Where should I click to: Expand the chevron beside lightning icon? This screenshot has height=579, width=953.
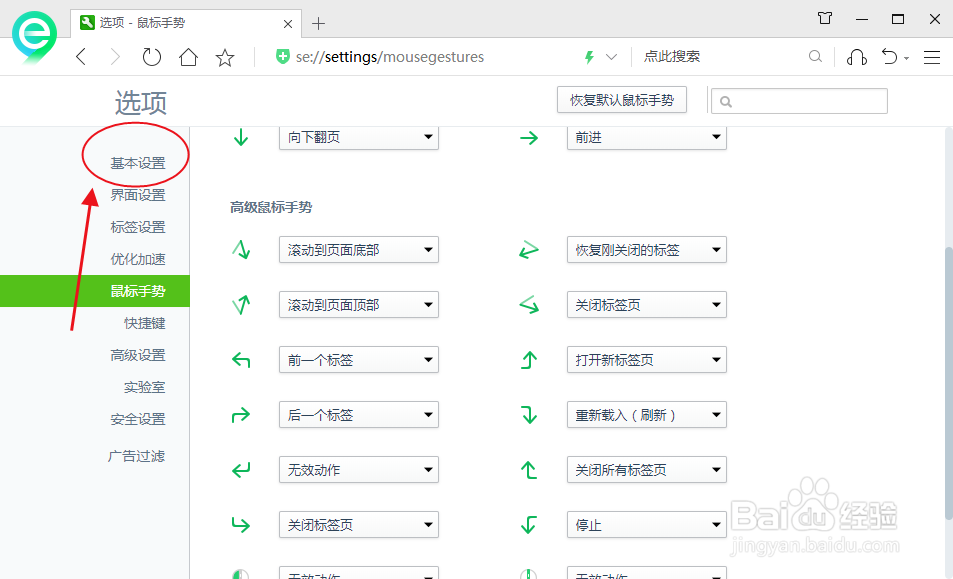pos(611,57)
